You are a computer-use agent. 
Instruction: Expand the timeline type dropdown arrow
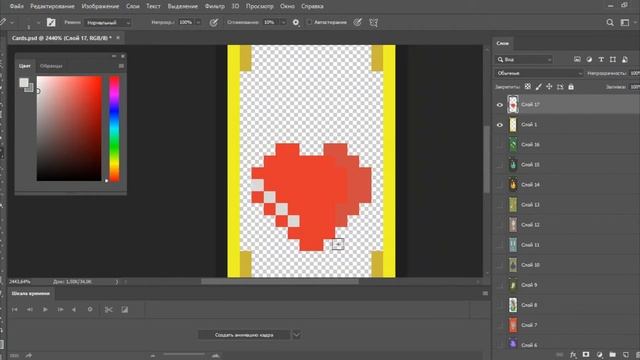point(297,335)
